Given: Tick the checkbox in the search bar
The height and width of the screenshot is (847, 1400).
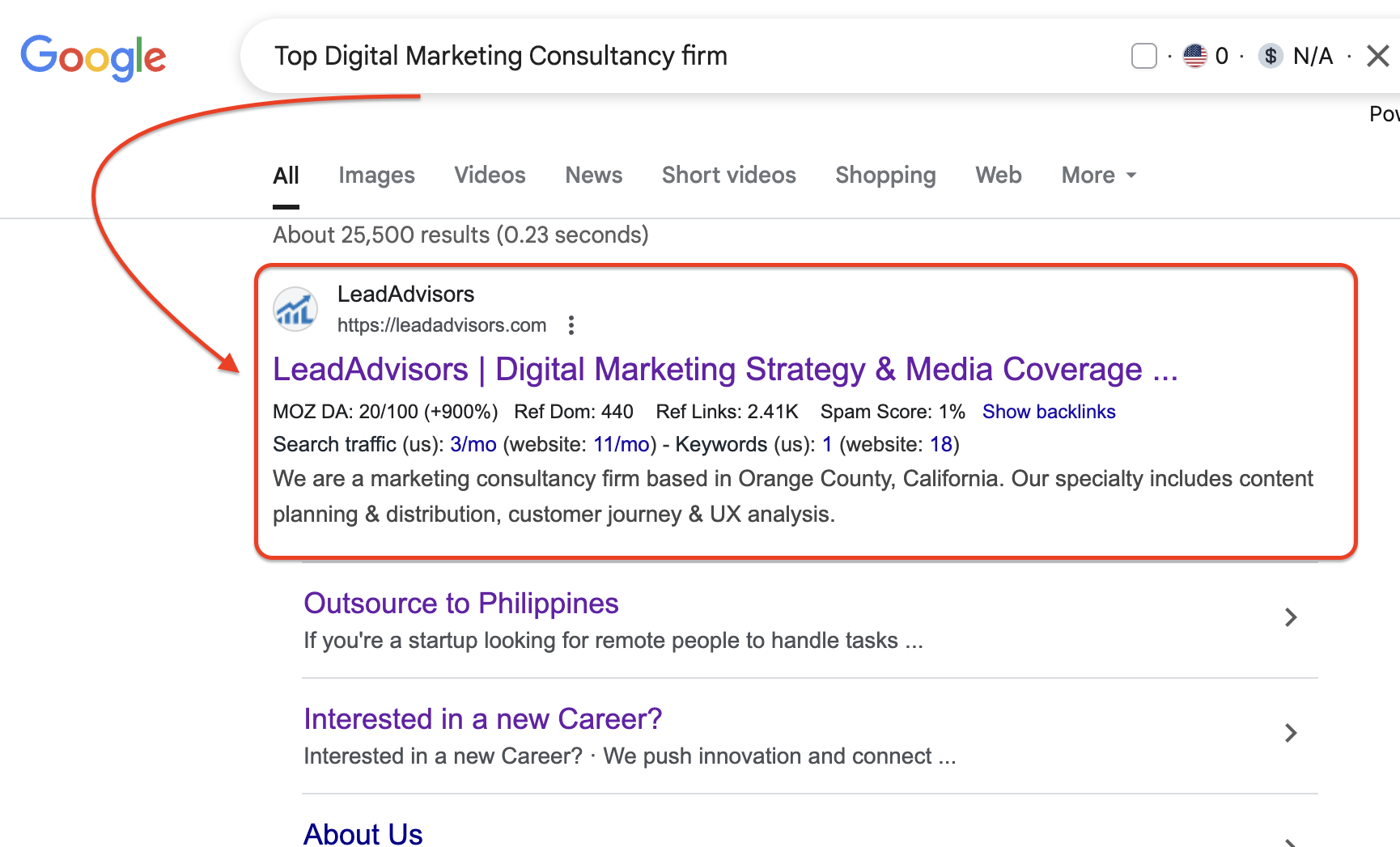Looking at the screenshot, I should pyautogui.click(x=1143, y=56).
